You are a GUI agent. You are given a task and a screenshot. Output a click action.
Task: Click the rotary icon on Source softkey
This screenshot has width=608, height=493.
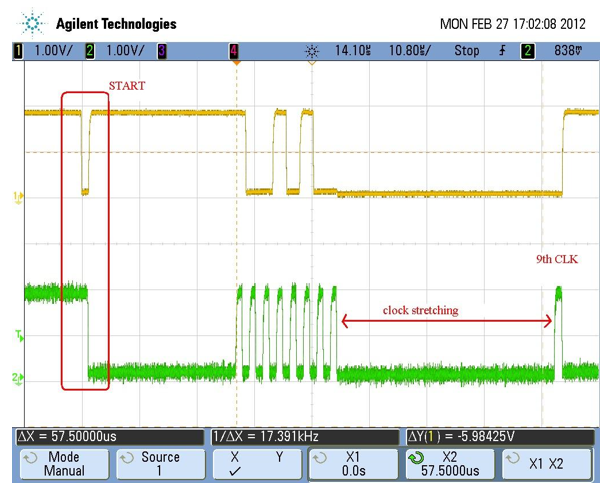click(126, 458)
